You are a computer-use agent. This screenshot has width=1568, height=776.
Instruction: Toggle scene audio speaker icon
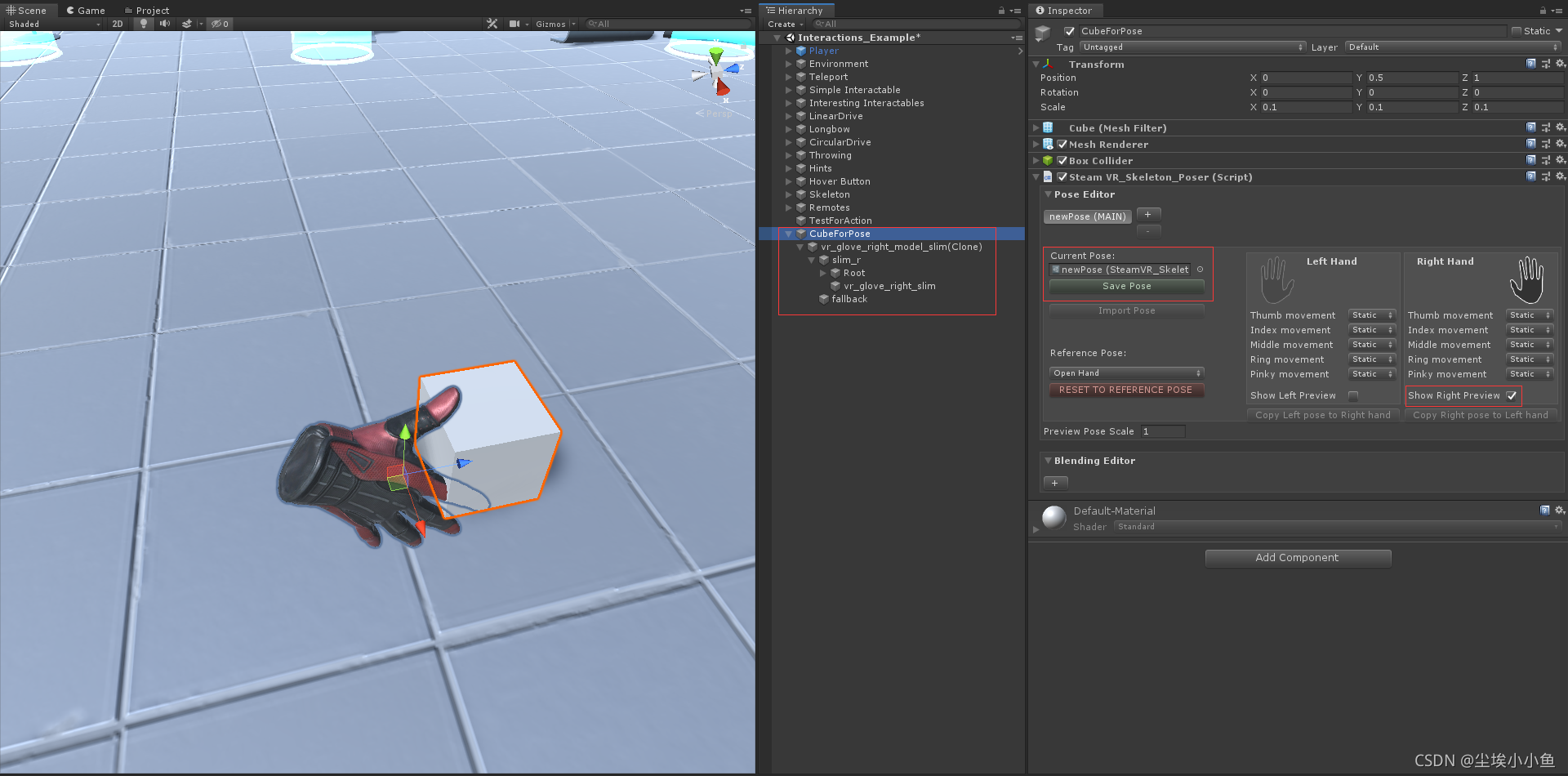click(x=165, y=24)
